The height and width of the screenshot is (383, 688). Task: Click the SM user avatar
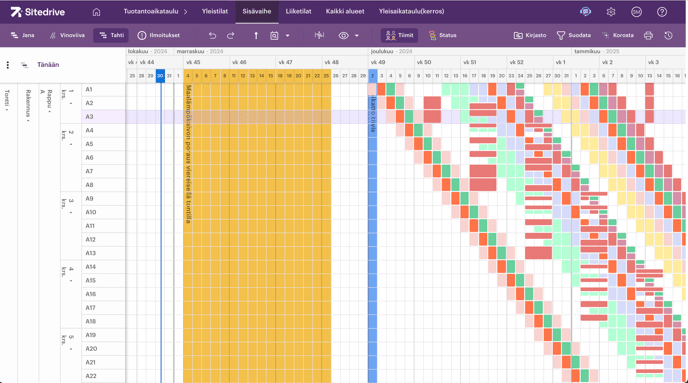[636, 12]
